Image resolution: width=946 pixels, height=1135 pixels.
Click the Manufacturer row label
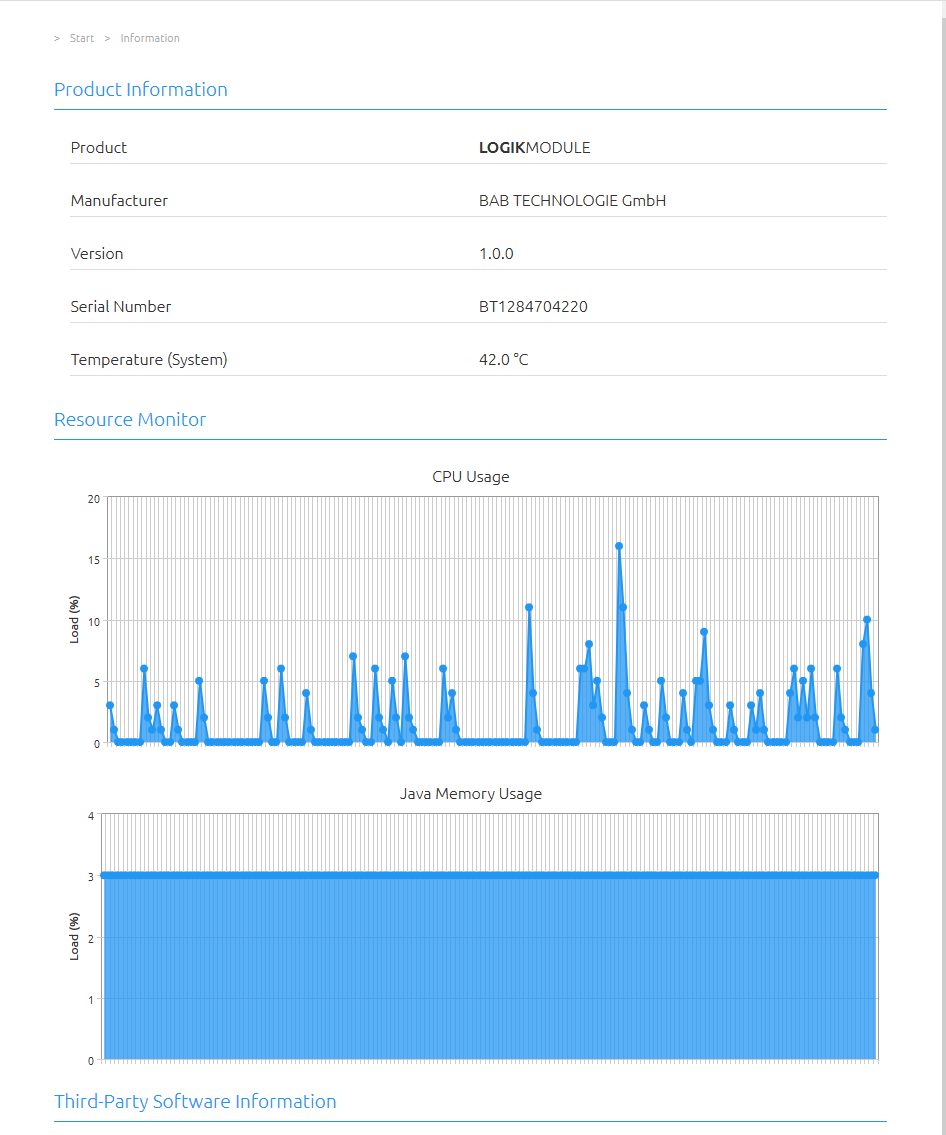119,201
